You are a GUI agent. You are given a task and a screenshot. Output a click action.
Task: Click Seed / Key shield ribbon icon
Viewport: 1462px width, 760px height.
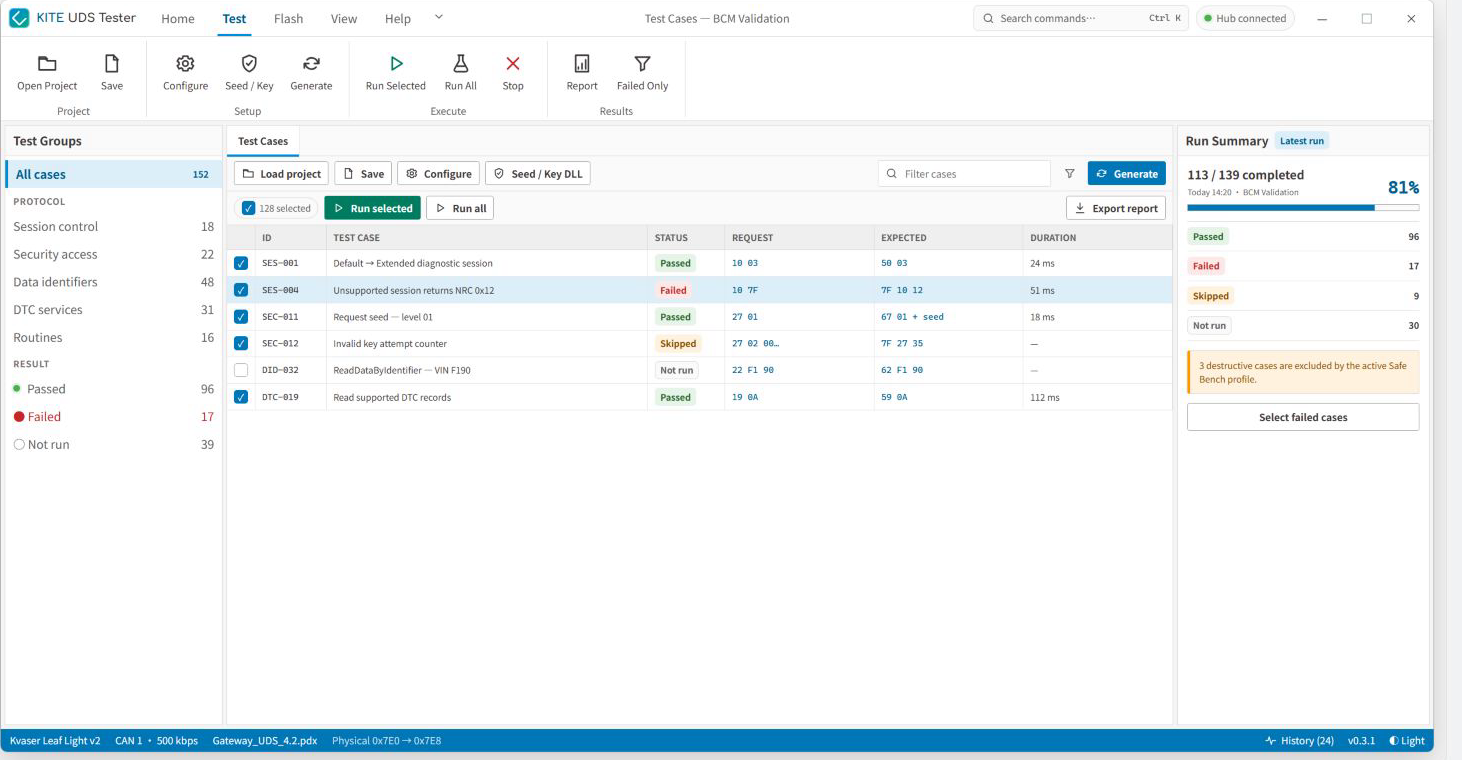[x=249, y=64]
